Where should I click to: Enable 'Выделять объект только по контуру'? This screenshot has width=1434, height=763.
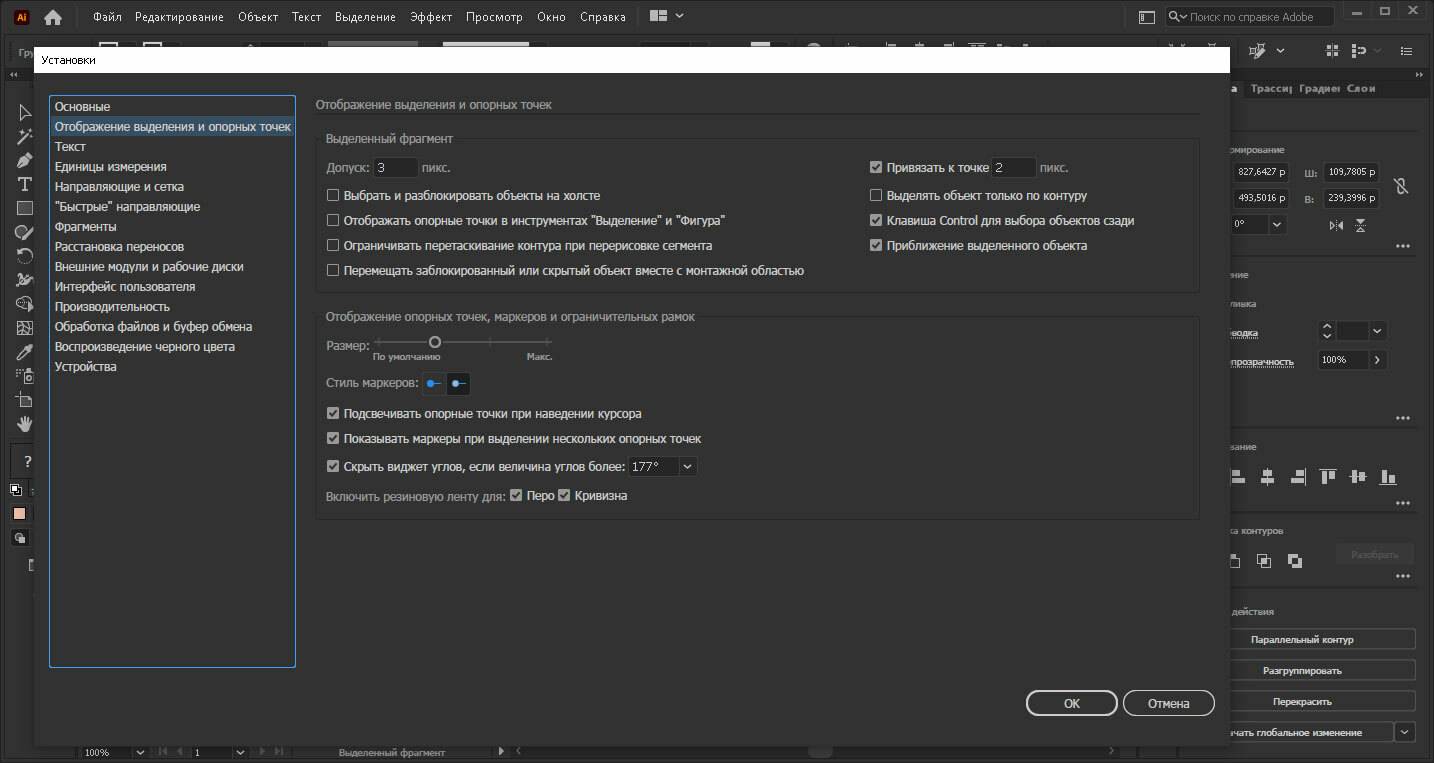[876, 196]
